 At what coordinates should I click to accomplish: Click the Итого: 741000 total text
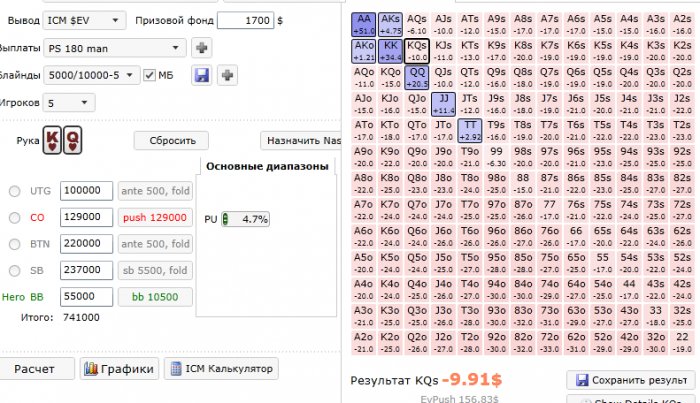60,318
